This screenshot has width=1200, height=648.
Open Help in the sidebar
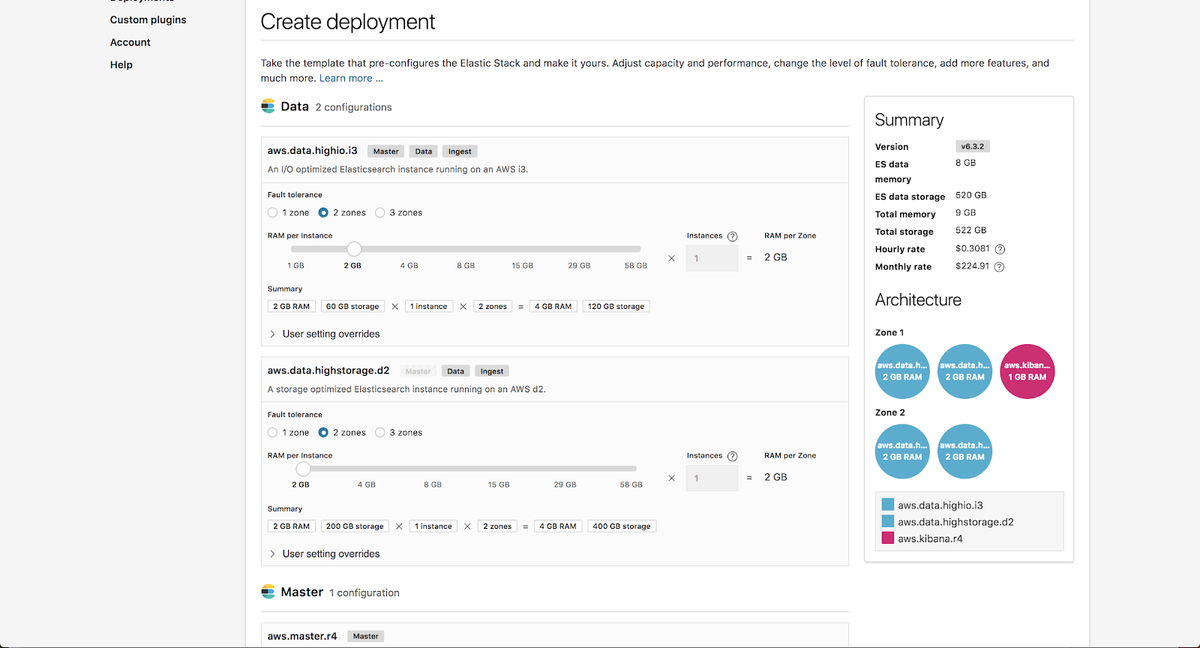121,65
